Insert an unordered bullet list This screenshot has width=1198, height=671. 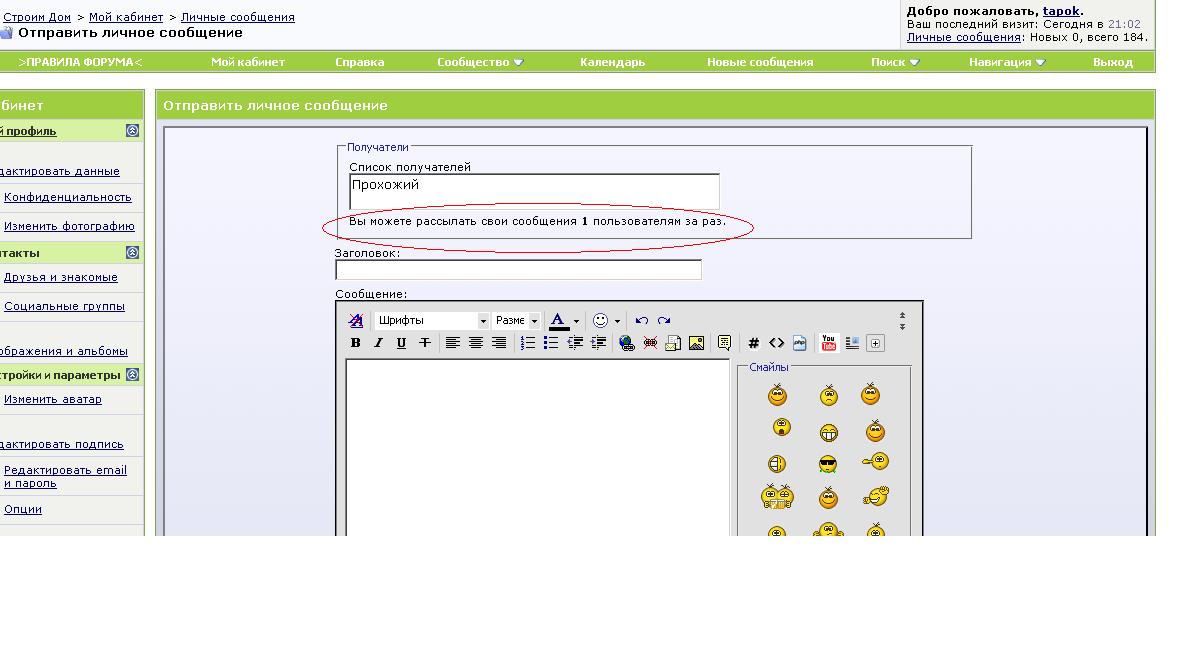click(551, 343)
